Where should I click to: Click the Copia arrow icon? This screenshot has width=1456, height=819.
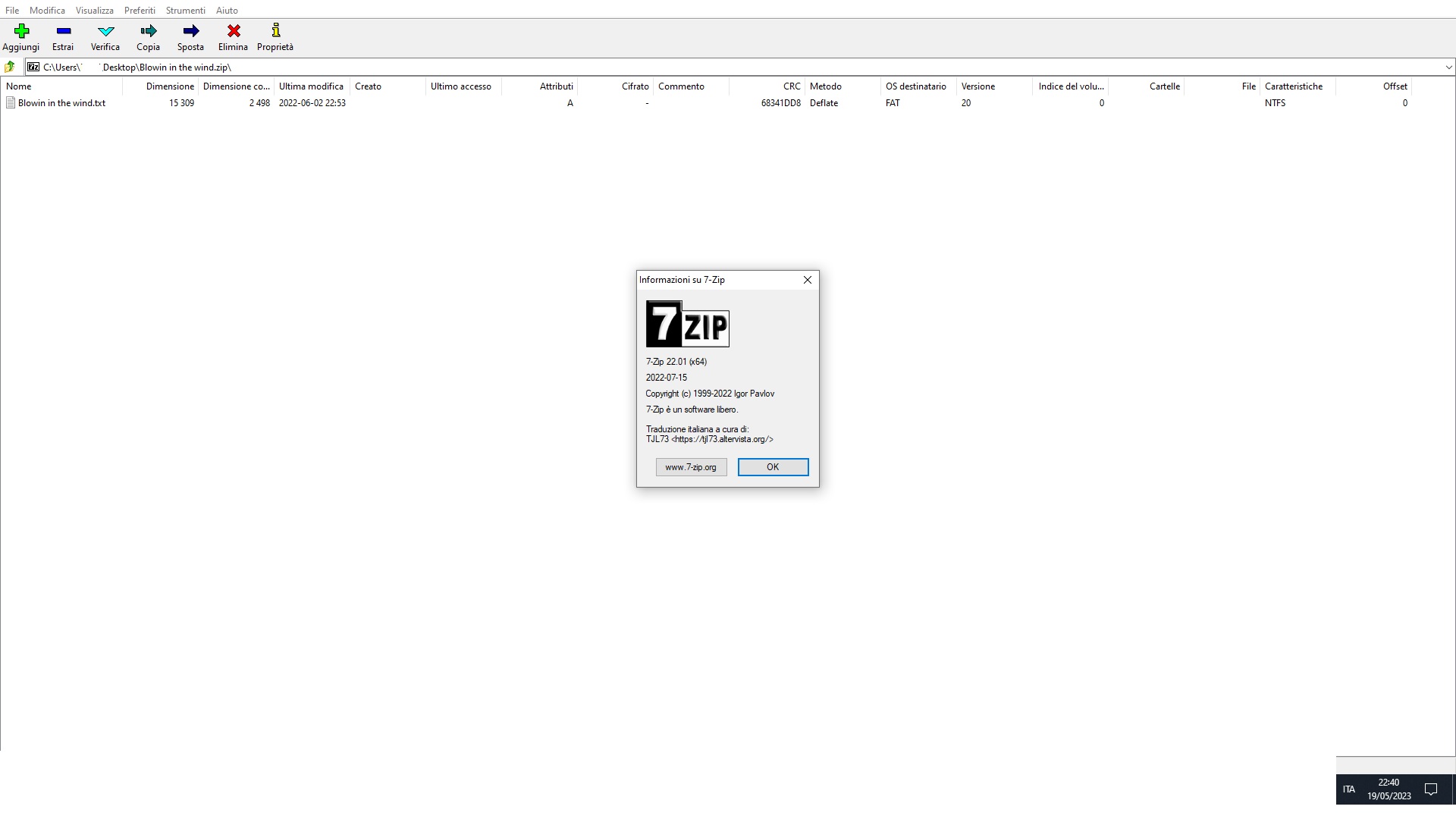pyautogui.click(x=148, y=31)
